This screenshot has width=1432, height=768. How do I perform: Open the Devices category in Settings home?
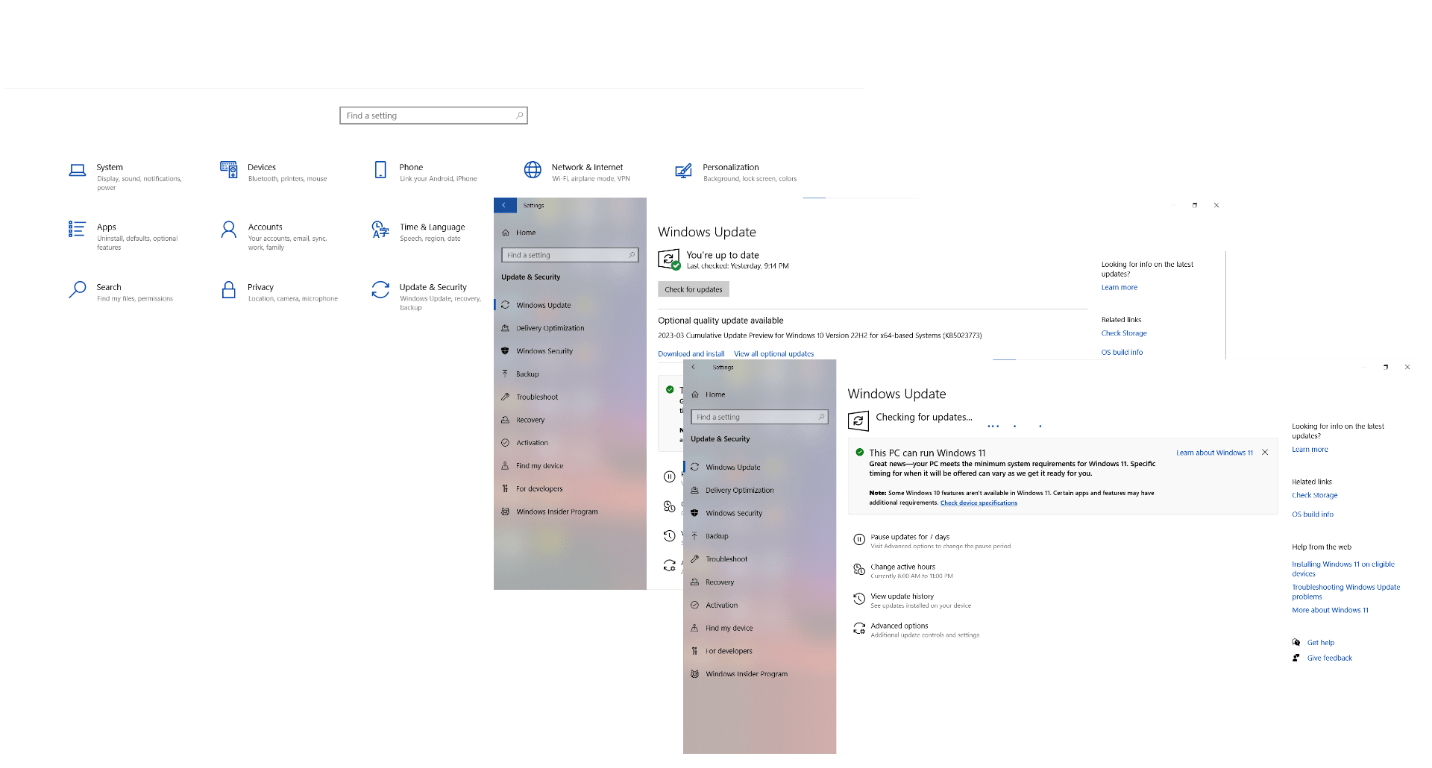pos(274,172)
